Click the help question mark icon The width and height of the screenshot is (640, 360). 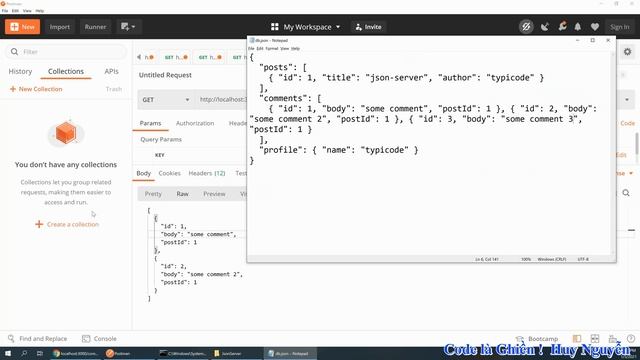point(631,339)
